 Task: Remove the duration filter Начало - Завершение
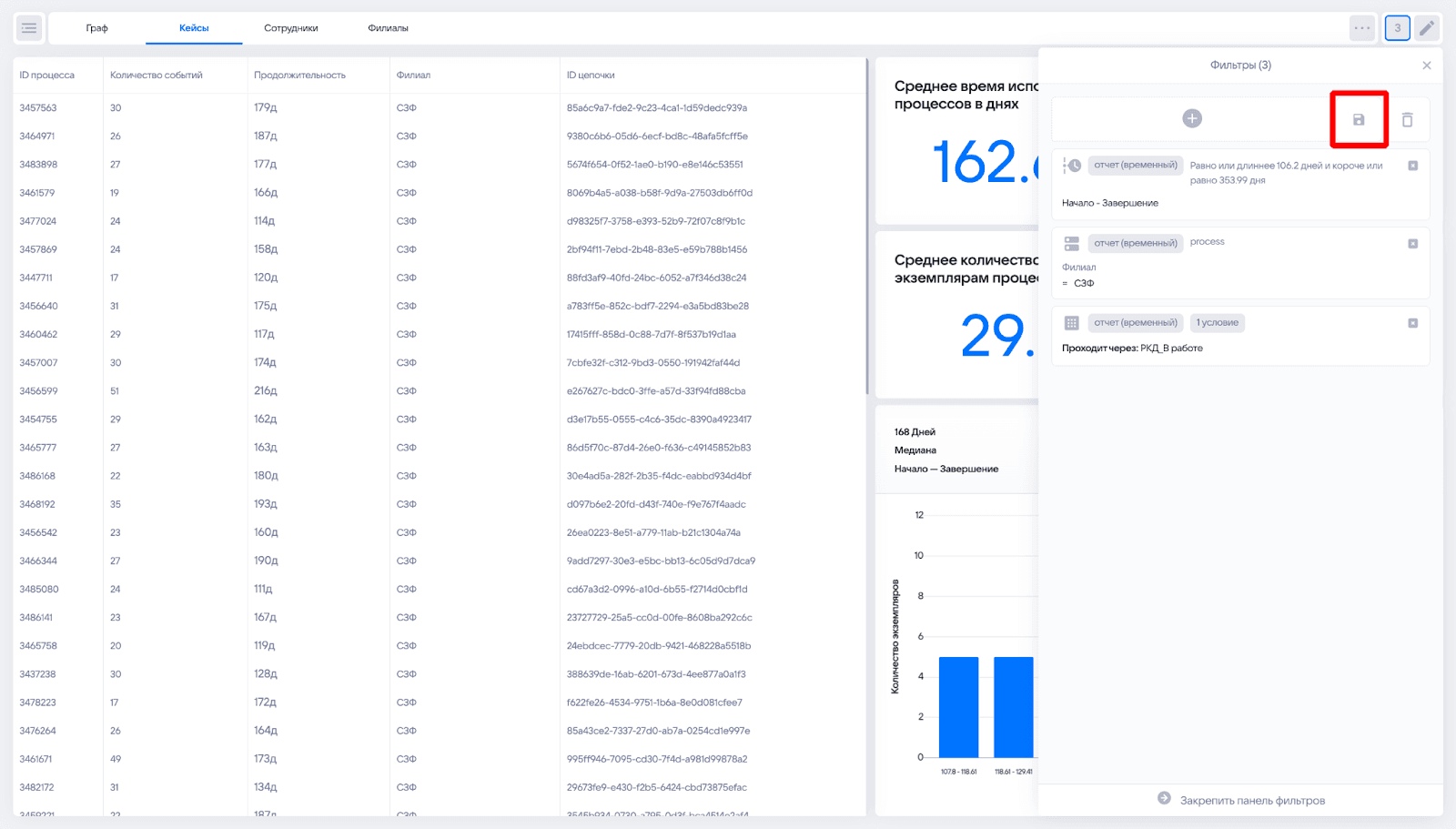click(x=1413, y=166)
